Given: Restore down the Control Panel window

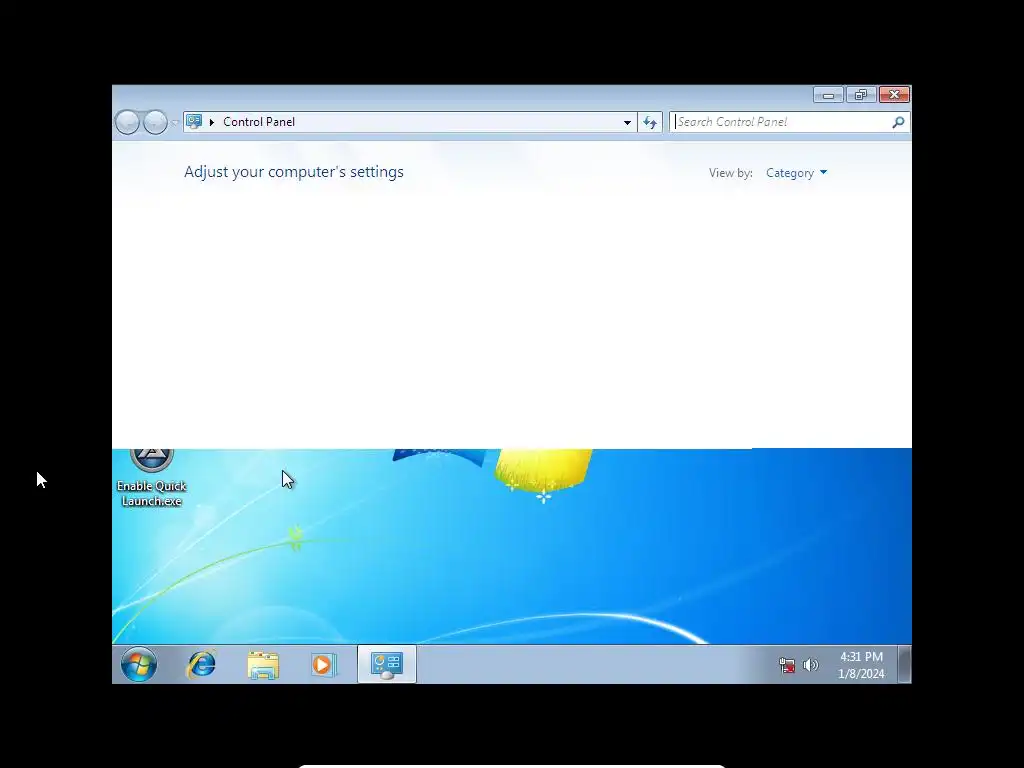Looking at the screenshot, I should click(x=861, y=95).
